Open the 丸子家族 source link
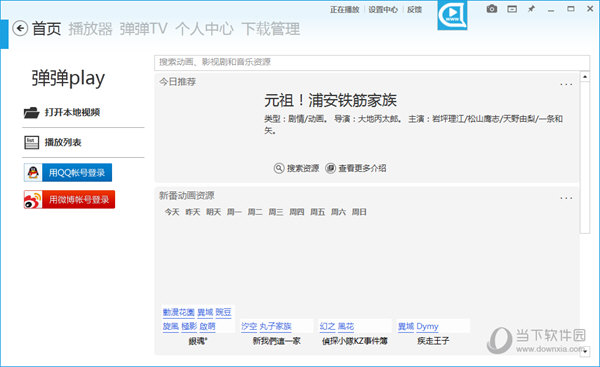The width and height of the screenshot is (600, 367). [x=276, y=326]
